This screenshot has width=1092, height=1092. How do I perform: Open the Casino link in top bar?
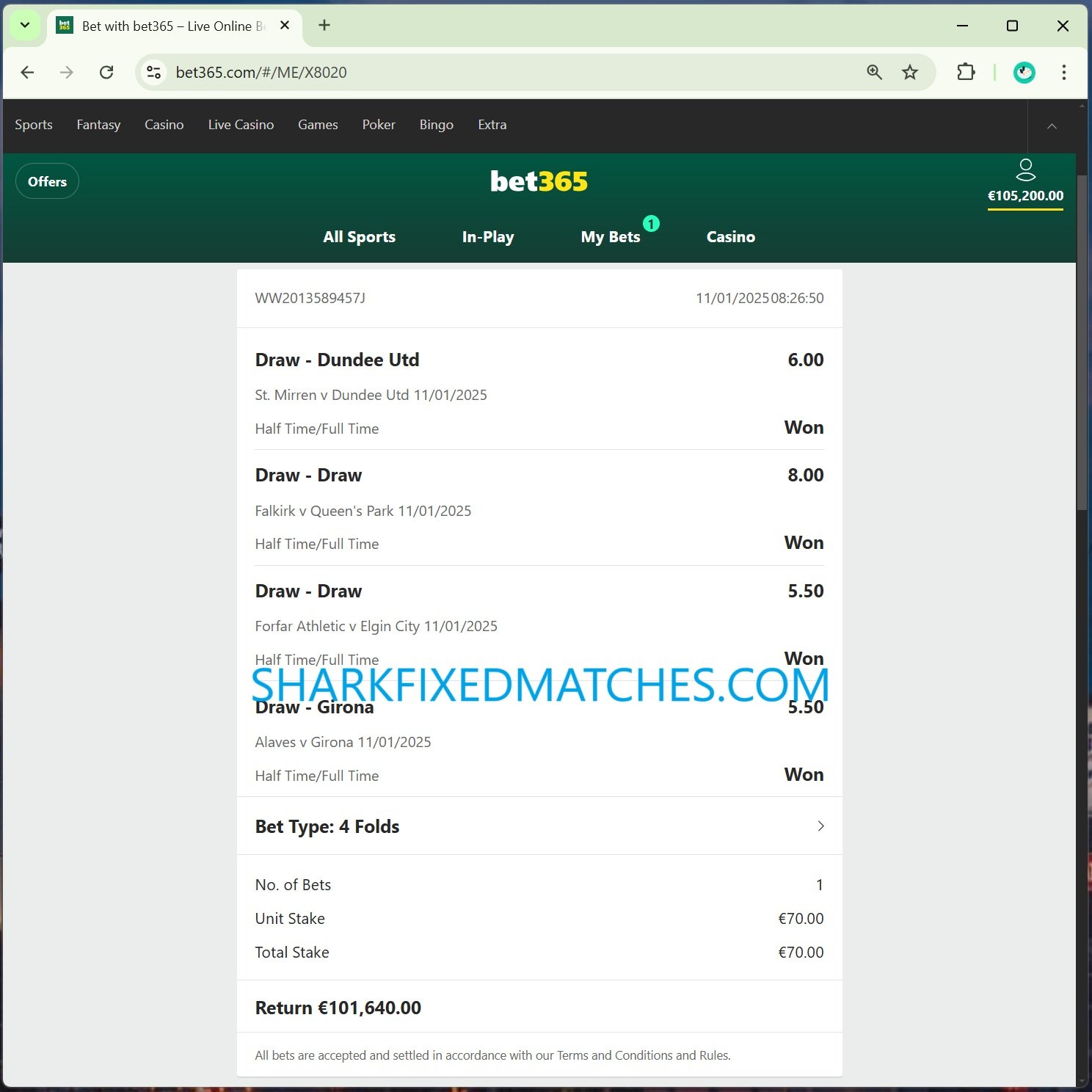point(164,125)
